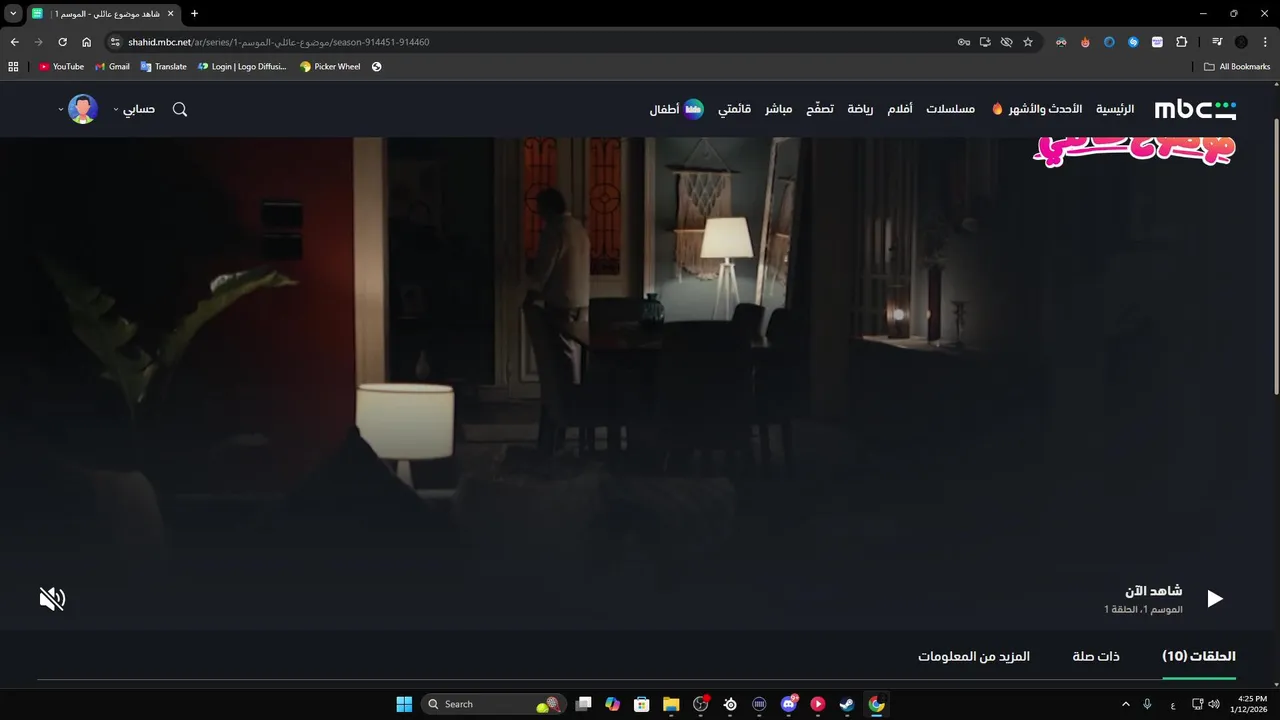This screenshot has width=1280, height=720.
Task: Unmute the trailer with the speaker icon
Action: tap(52, 599)
